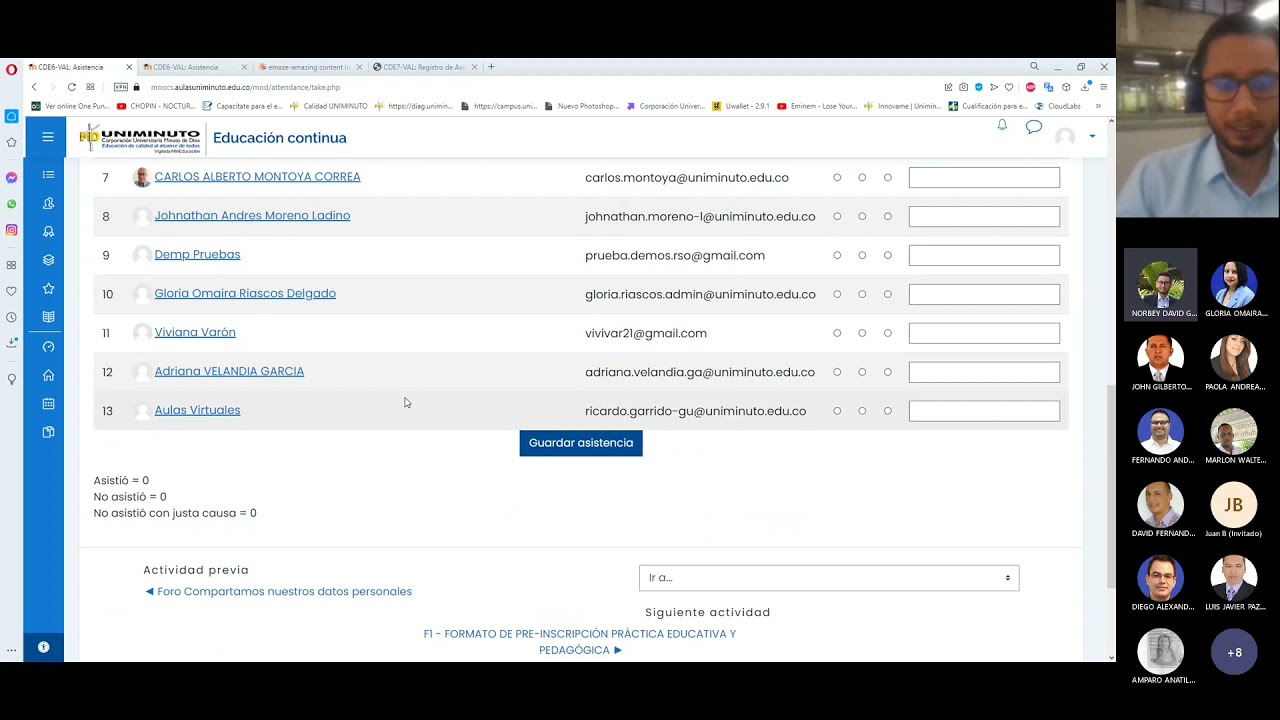This screenshot has height=720, width=1280.
Task: Expand the bookmarks bar overflow chevron
Action: click(x=1098, y=106)
